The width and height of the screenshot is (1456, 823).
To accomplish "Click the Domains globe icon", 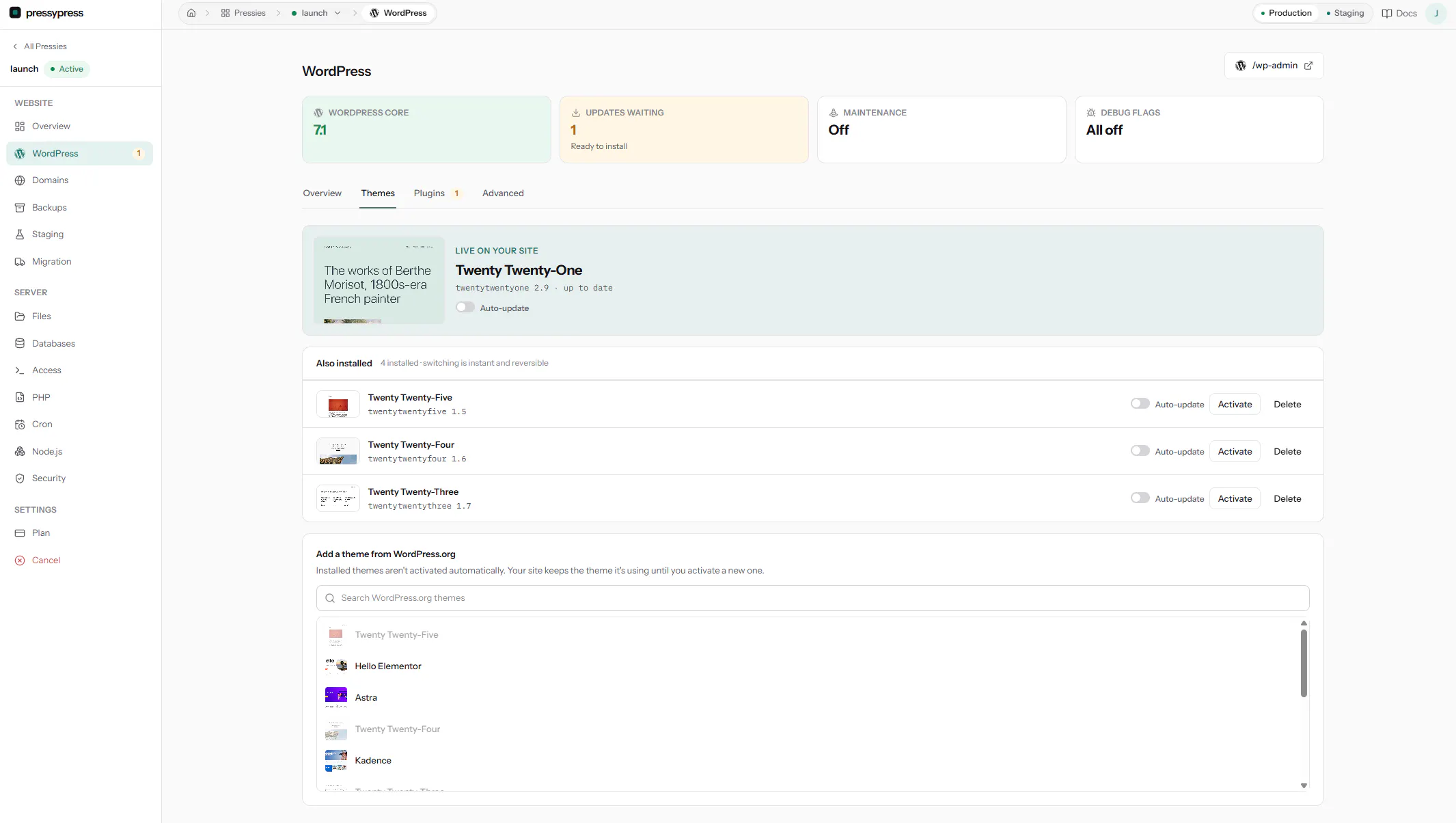I will point(20,180).
